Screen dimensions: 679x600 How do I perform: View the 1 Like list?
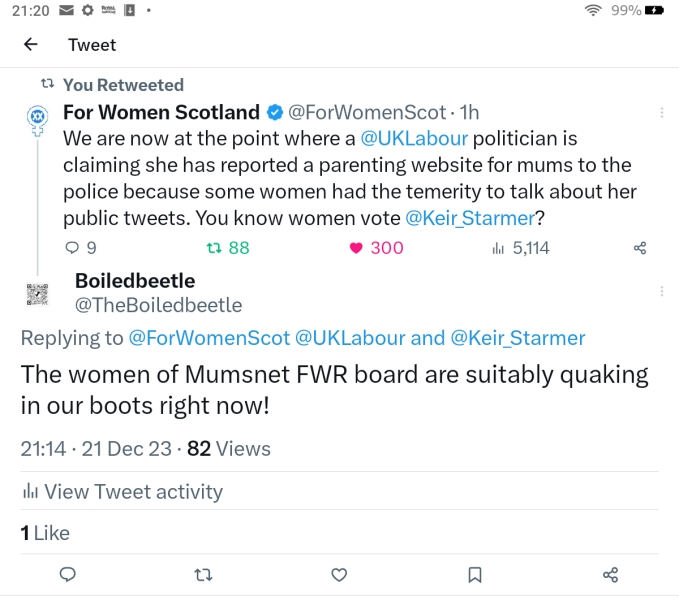tap(45, 533)
